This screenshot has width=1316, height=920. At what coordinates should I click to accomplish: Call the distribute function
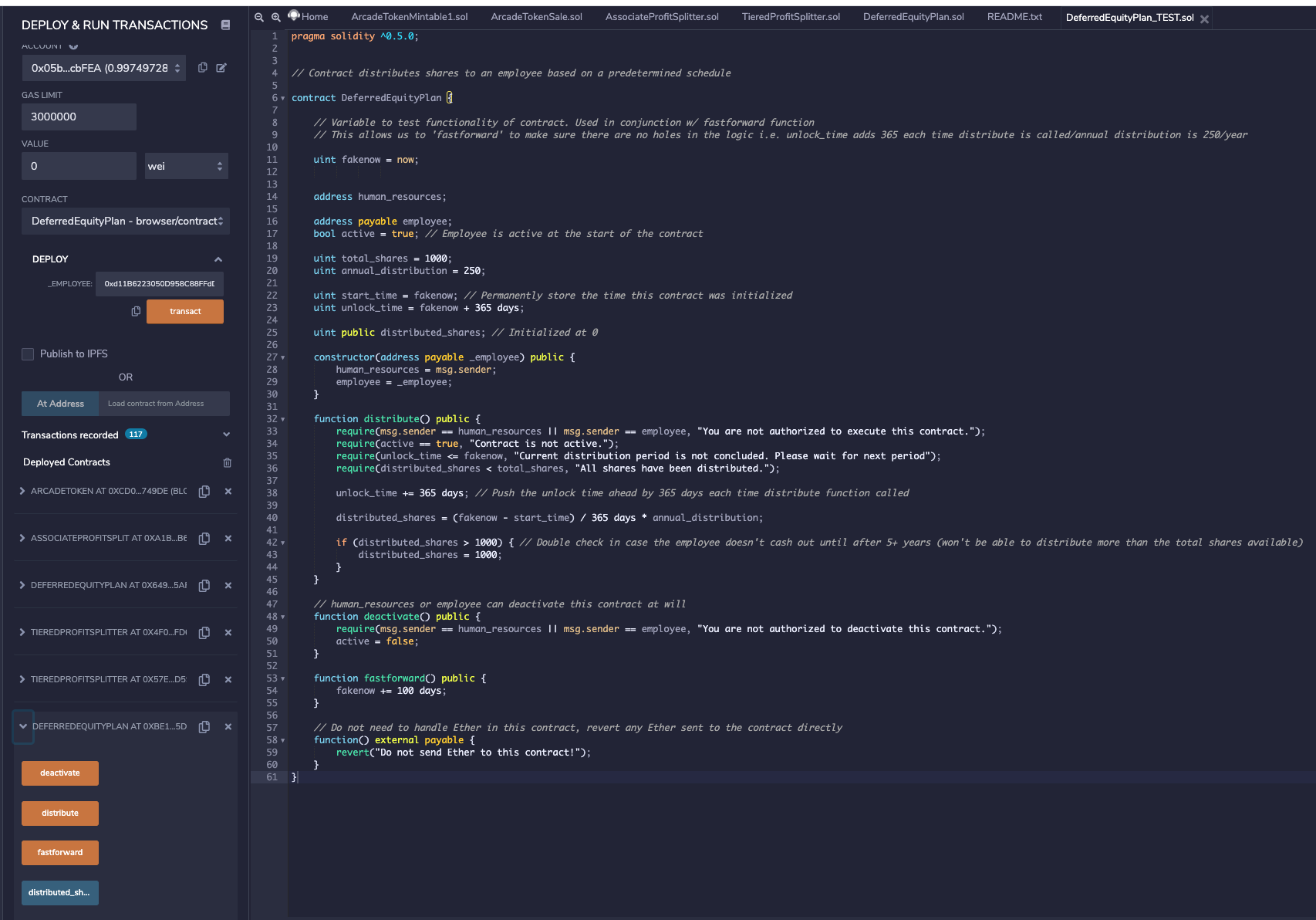coord(60,813)
